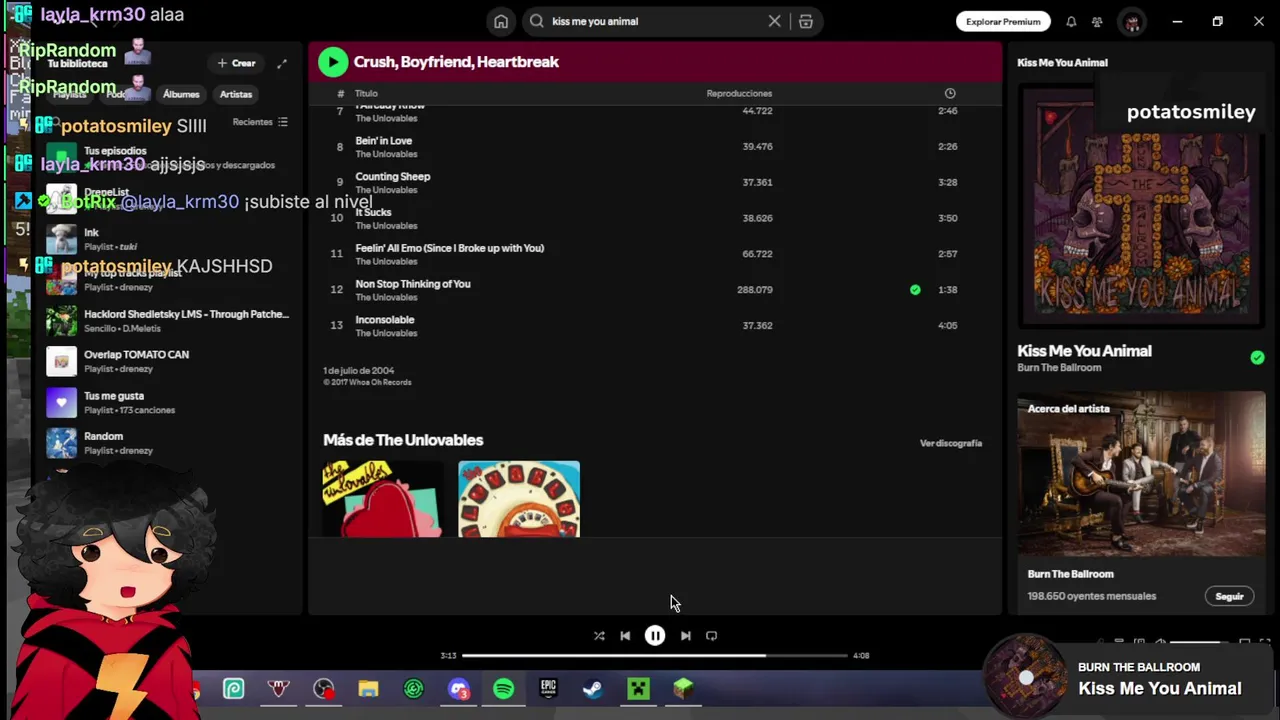Sort tracks by the Título column
Screen dimensions: 1280x720
click(366, 94)
